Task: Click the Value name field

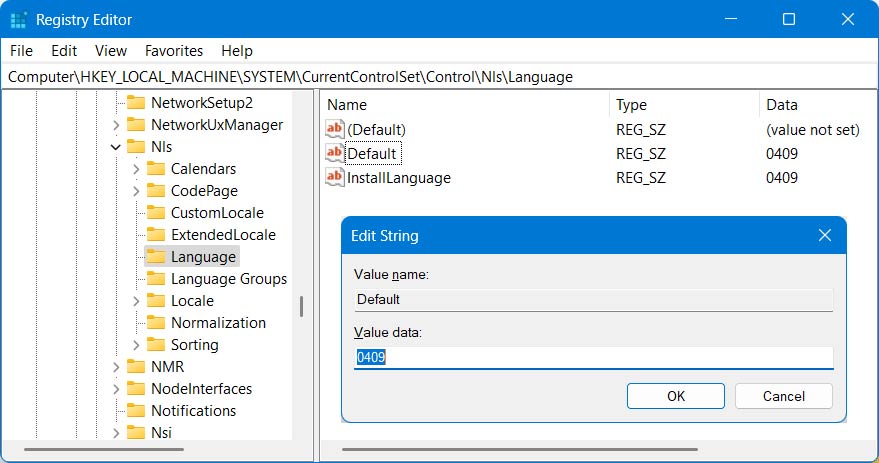Action: 594,299
